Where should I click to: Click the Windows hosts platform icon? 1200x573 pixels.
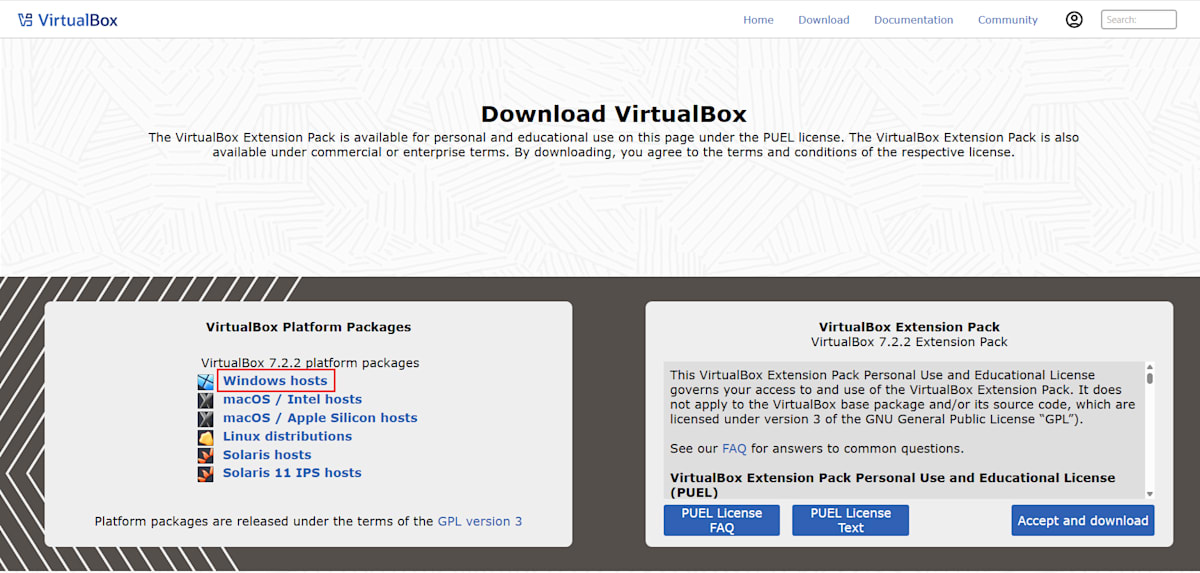point(205,381)
